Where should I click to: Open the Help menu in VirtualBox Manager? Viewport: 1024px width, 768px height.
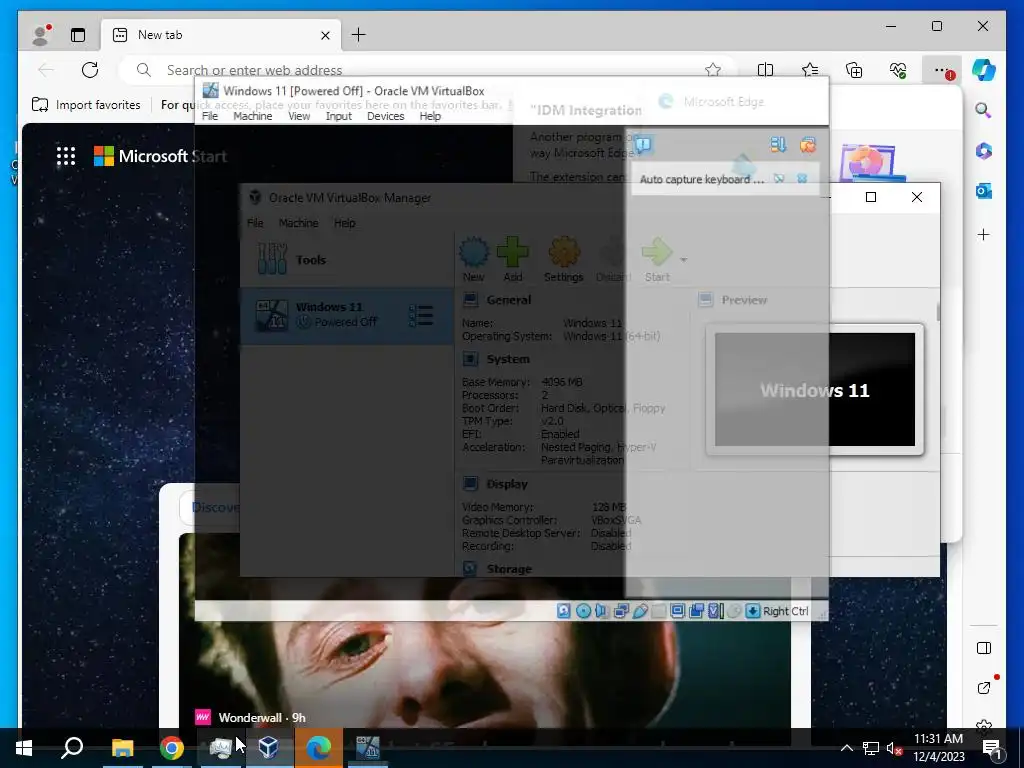click(x=345, y=223)
